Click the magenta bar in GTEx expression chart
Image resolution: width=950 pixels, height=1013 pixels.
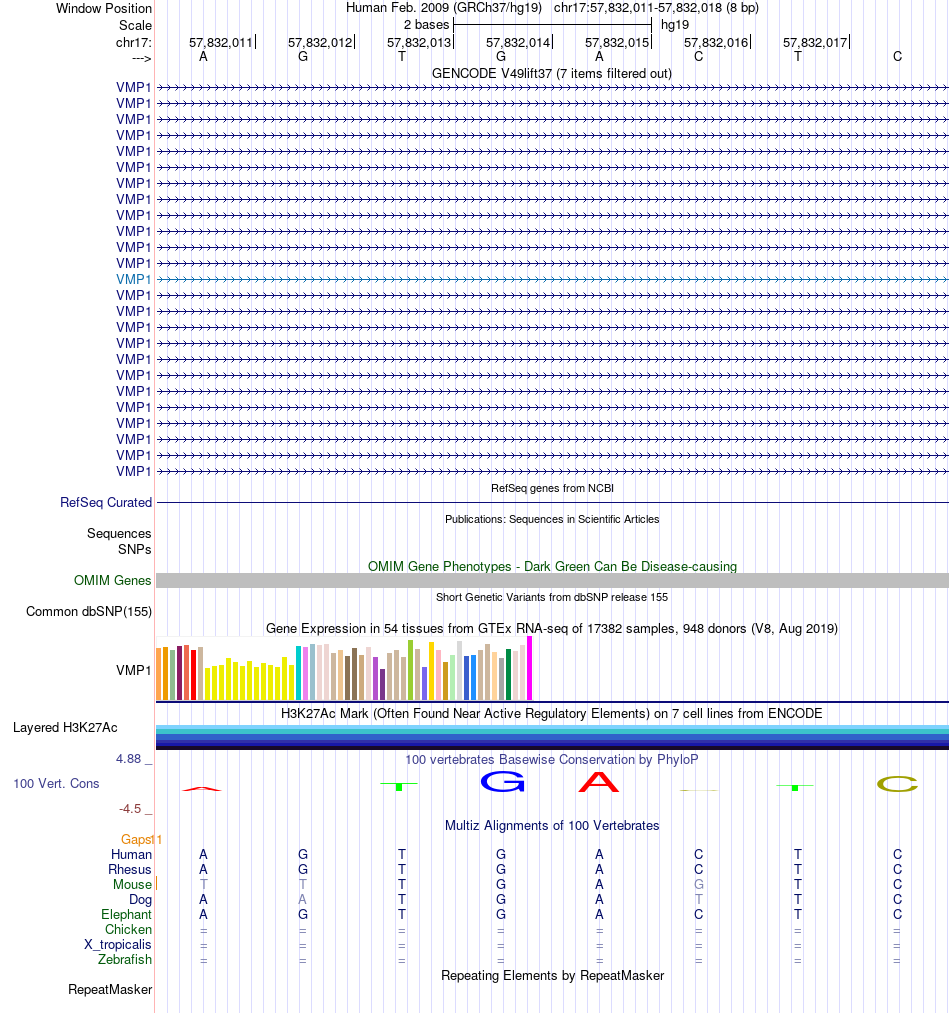point(529,668)
